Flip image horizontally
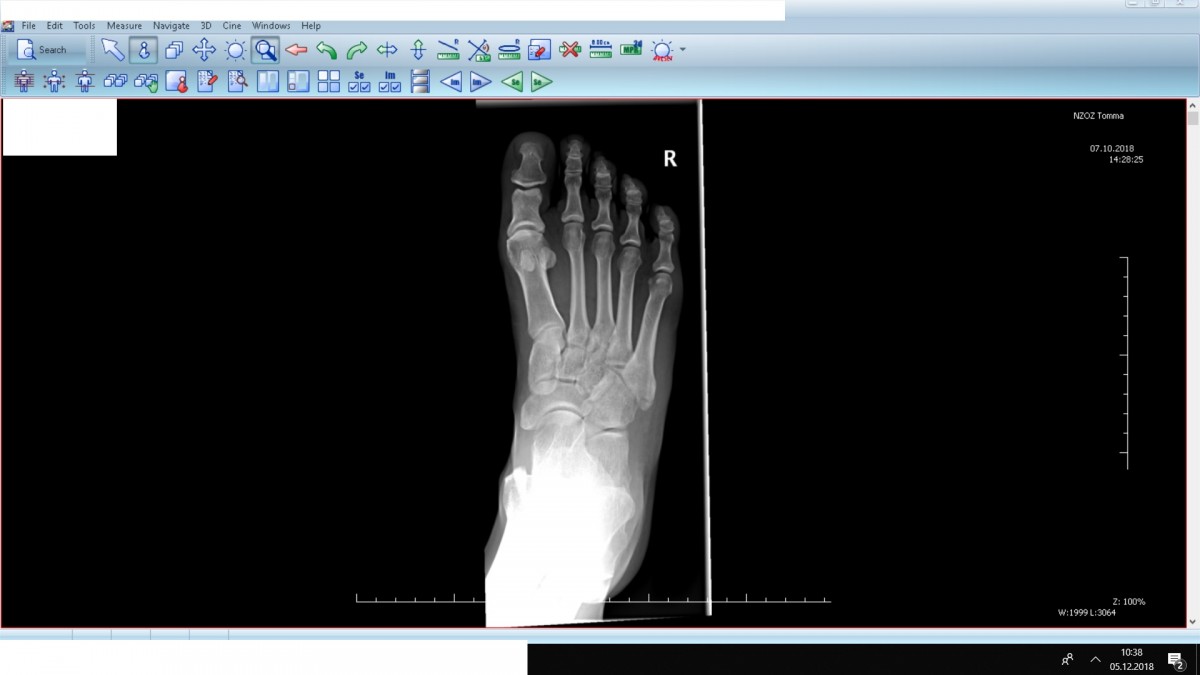 coord(387,50)
